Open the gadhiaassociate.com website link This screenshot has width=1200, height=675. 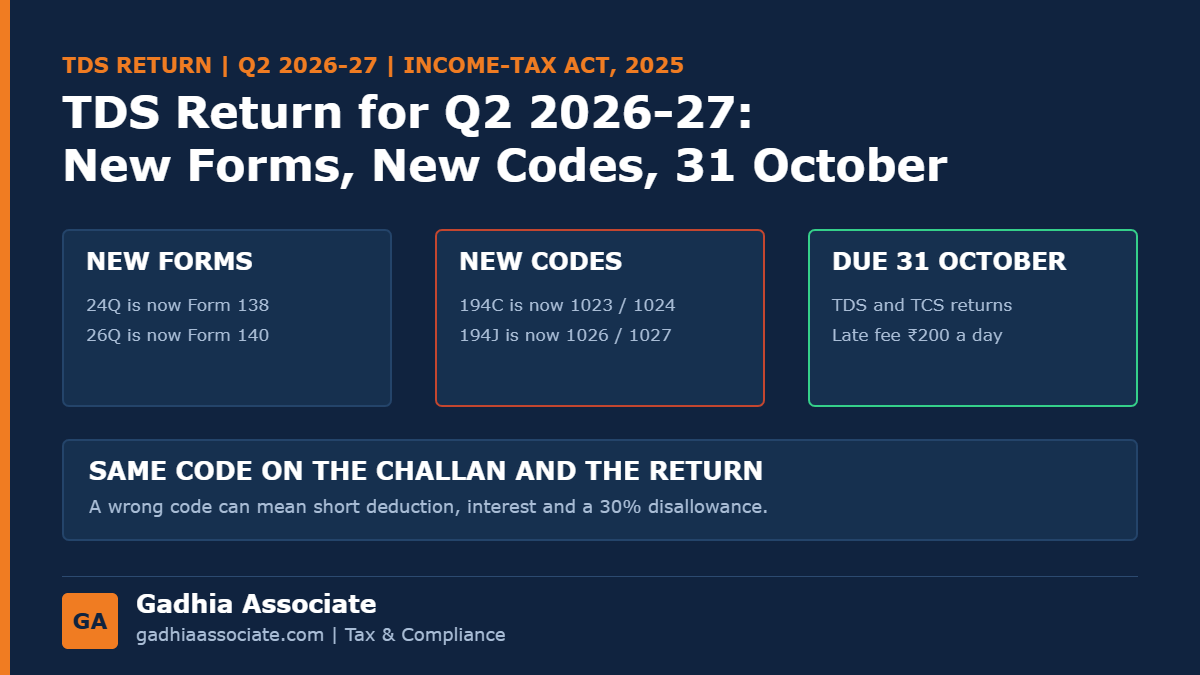coord(230,635)
